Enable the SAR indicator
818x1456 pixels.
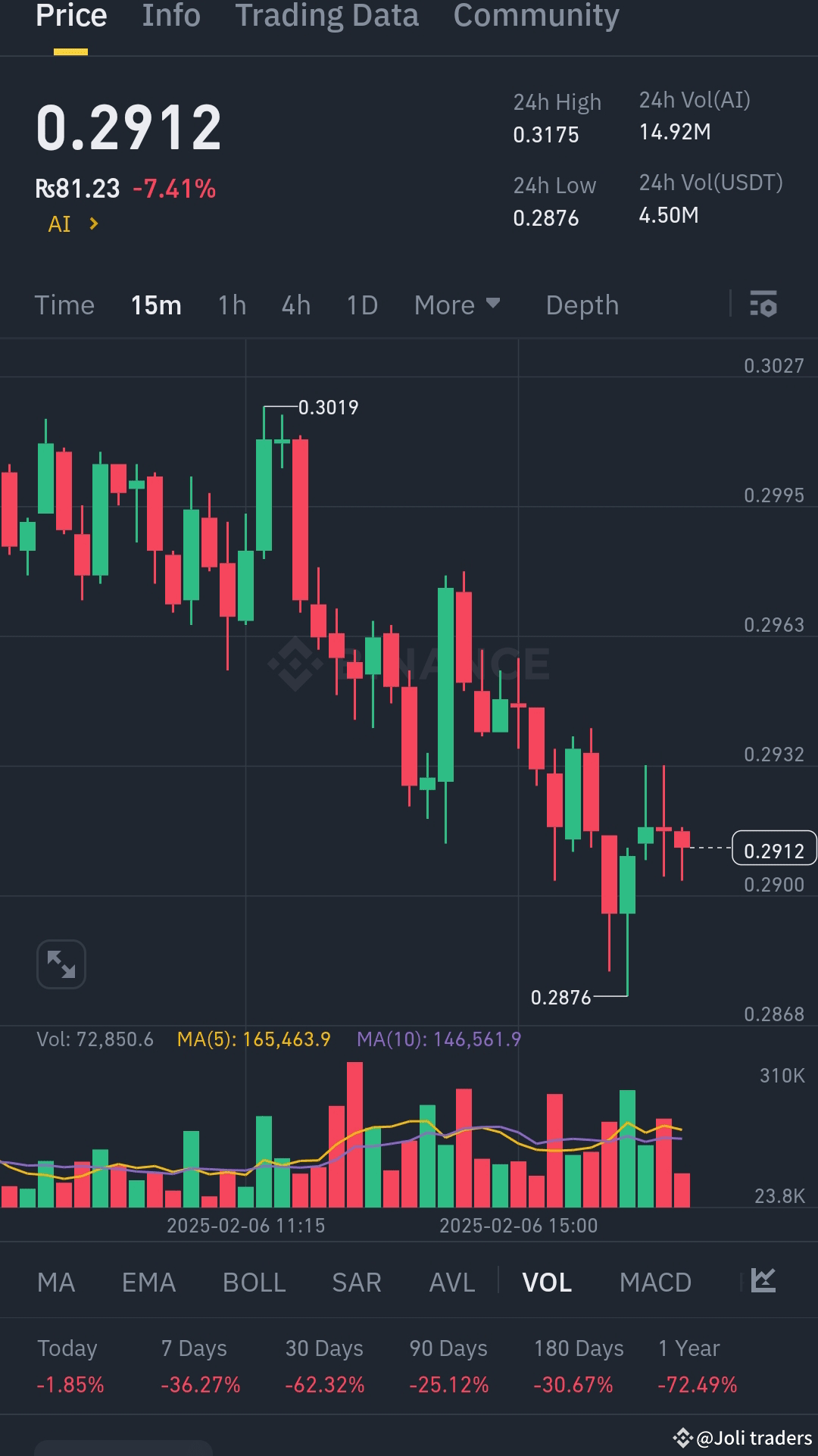[x=356, y=1282]
